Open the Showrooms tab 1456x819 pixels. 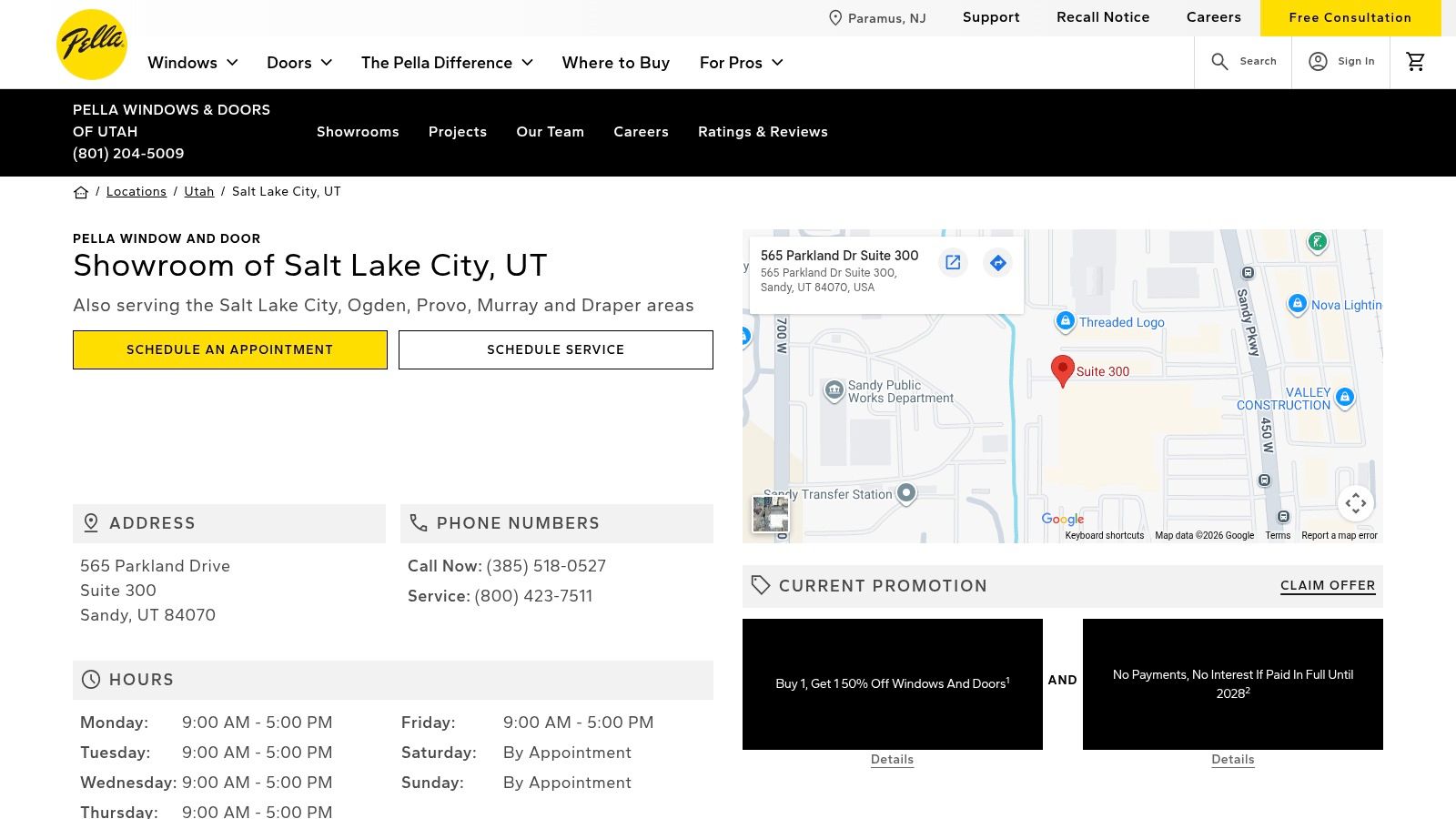[358, 132]
